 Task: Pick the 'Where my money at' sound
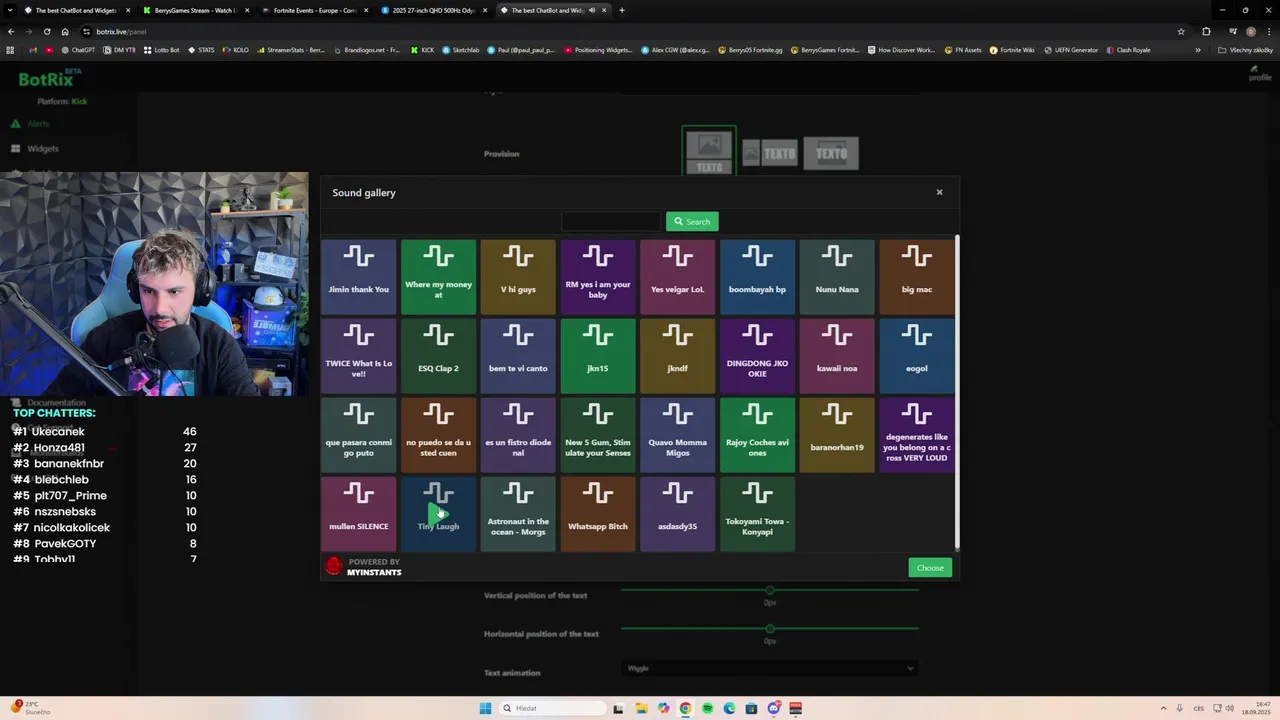(x=438, y=276)
